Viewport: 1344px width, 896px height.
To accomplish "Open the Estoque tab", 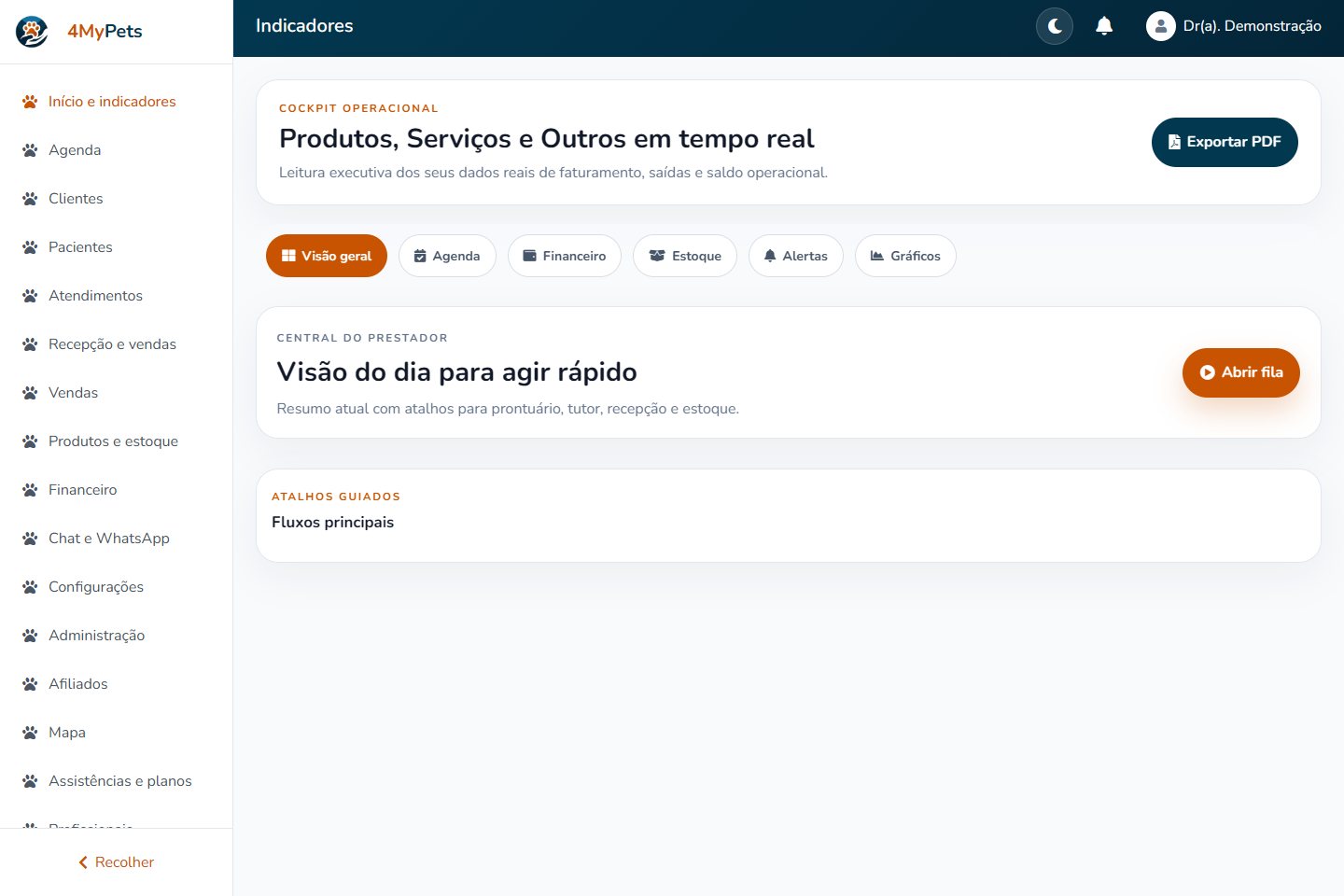I will tap(685, 256).
